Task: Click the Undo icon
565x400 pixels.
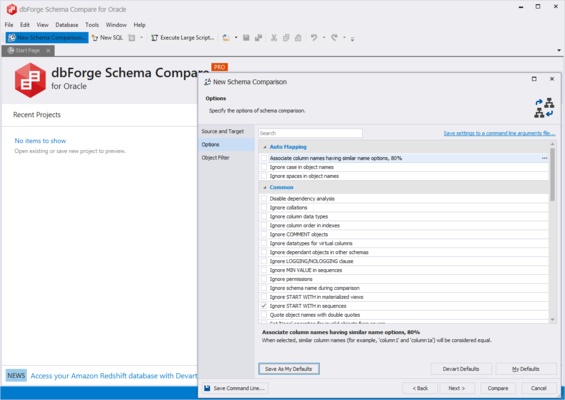Action: point(314,37)
